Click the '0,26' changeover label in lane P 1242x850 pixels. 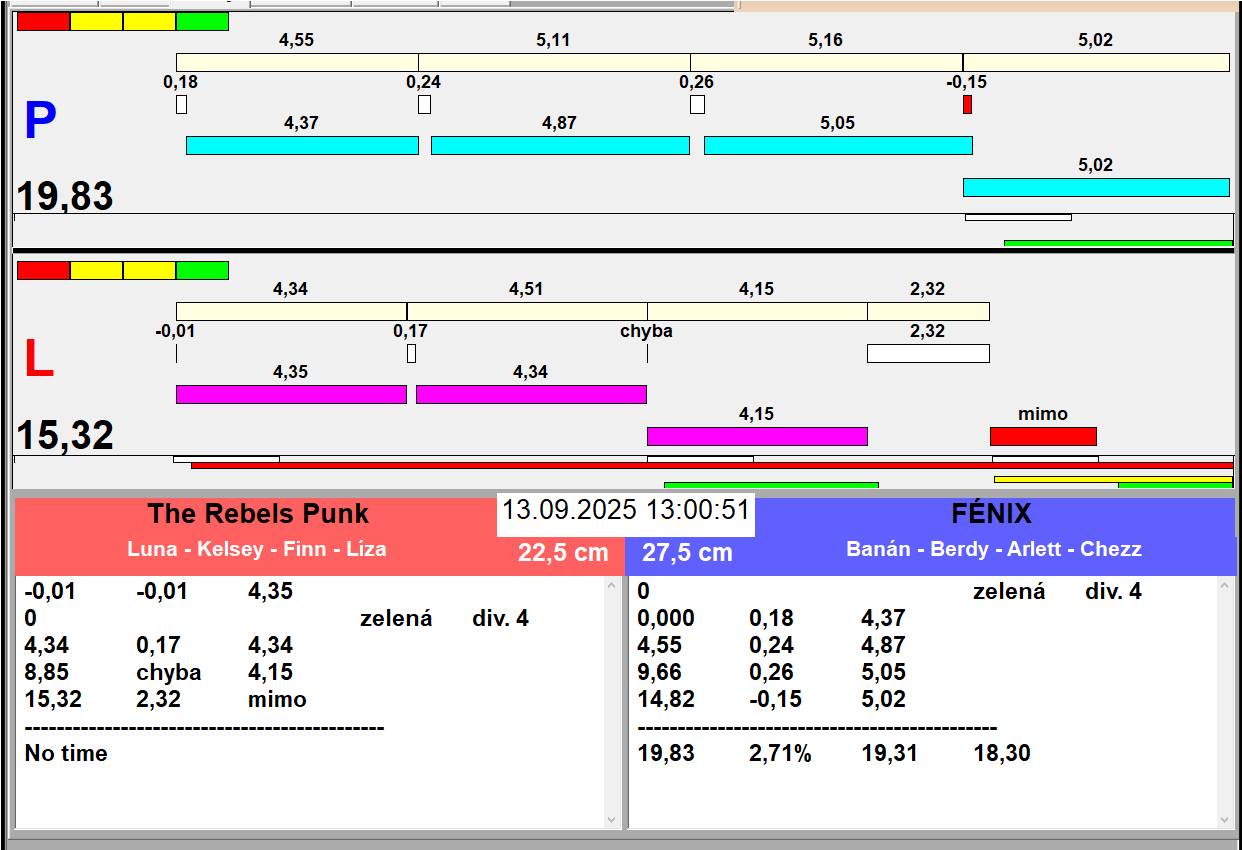click(696, 82)
